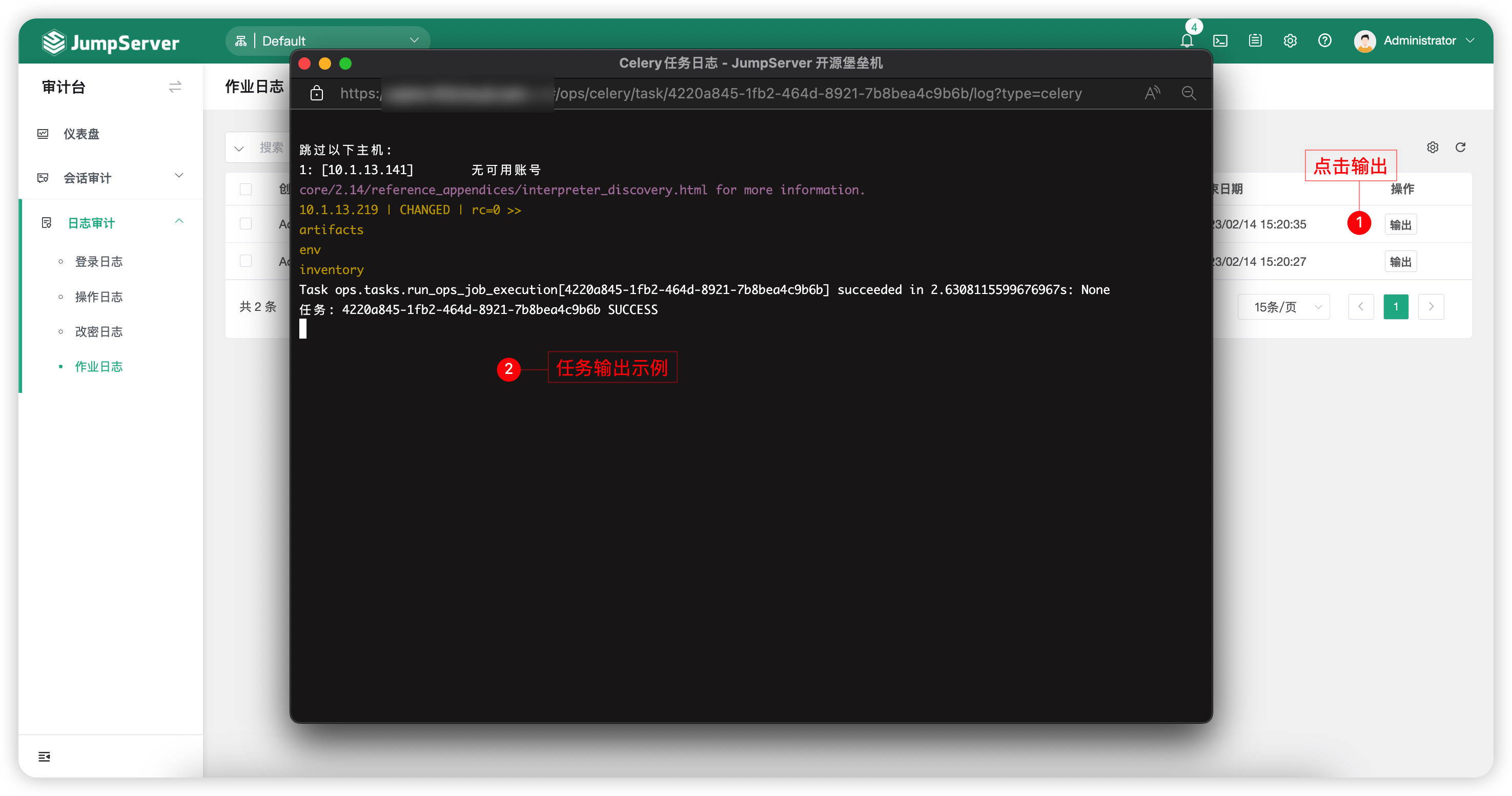Collapse the 日志审计 menu section
The width and height of the screenshot is (1512, 796).
[110, 223]
